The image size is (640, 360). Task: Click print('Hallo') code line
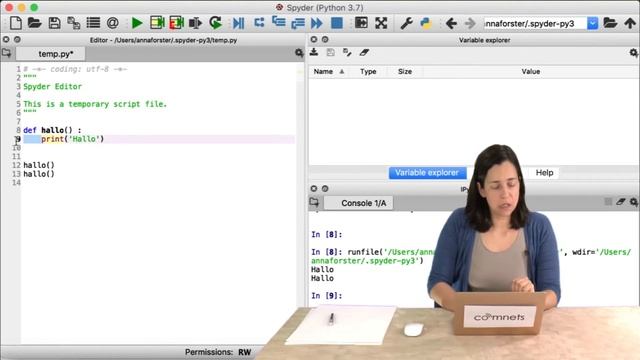coord(73,139)
